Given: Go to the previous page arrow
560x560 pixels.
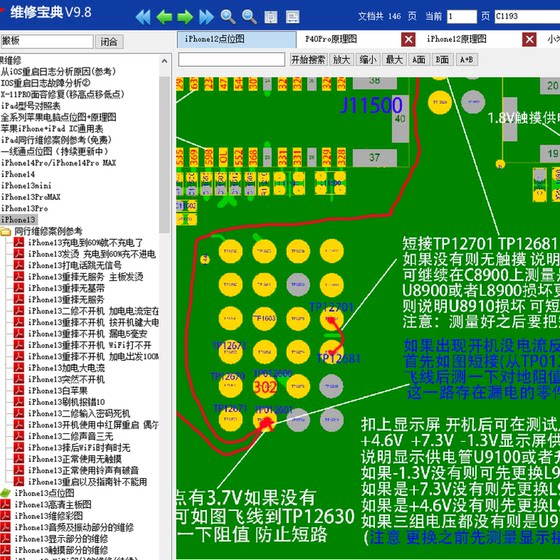Looking at the screenshot, I should (x=164, y=17).
